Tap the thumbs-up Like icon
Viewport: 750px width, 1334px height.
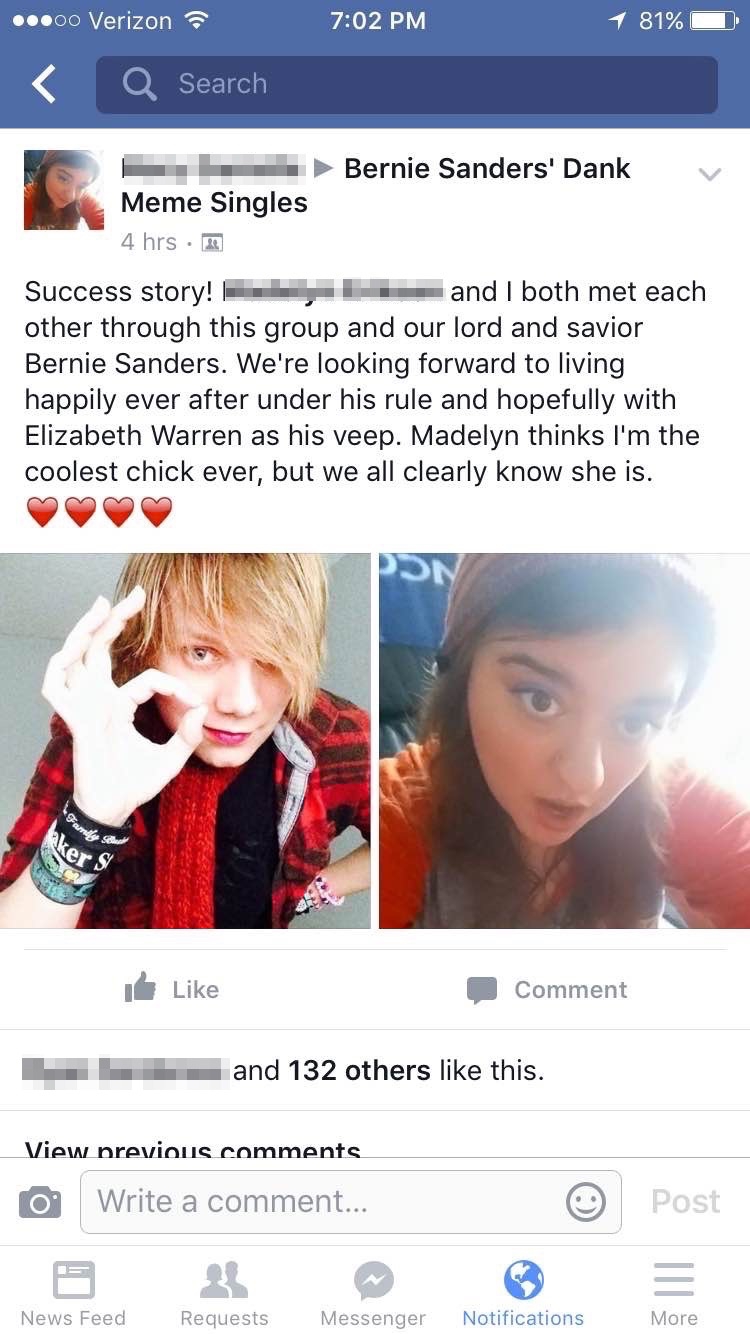[x=141, y=988]
